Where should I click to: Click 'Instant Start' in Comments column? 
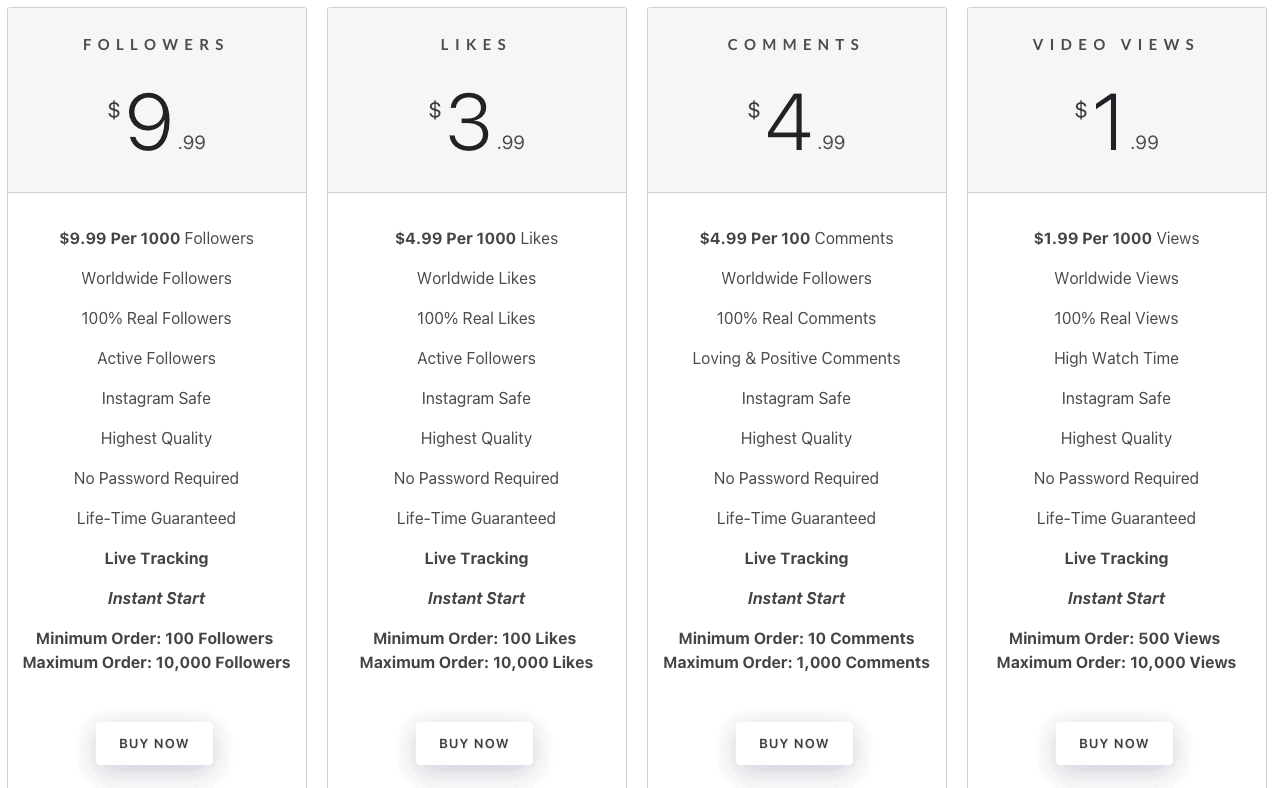click(x=796, y=598)
